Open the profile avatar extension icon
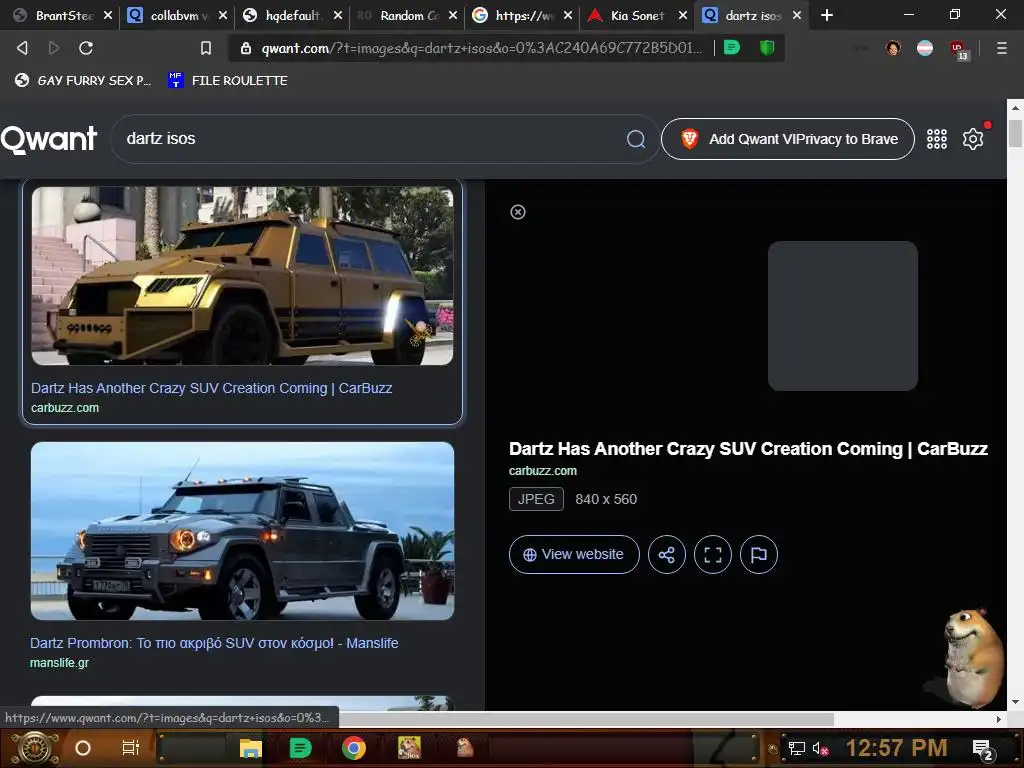The height and width of the screenshot is (768, 1024). 893,48
